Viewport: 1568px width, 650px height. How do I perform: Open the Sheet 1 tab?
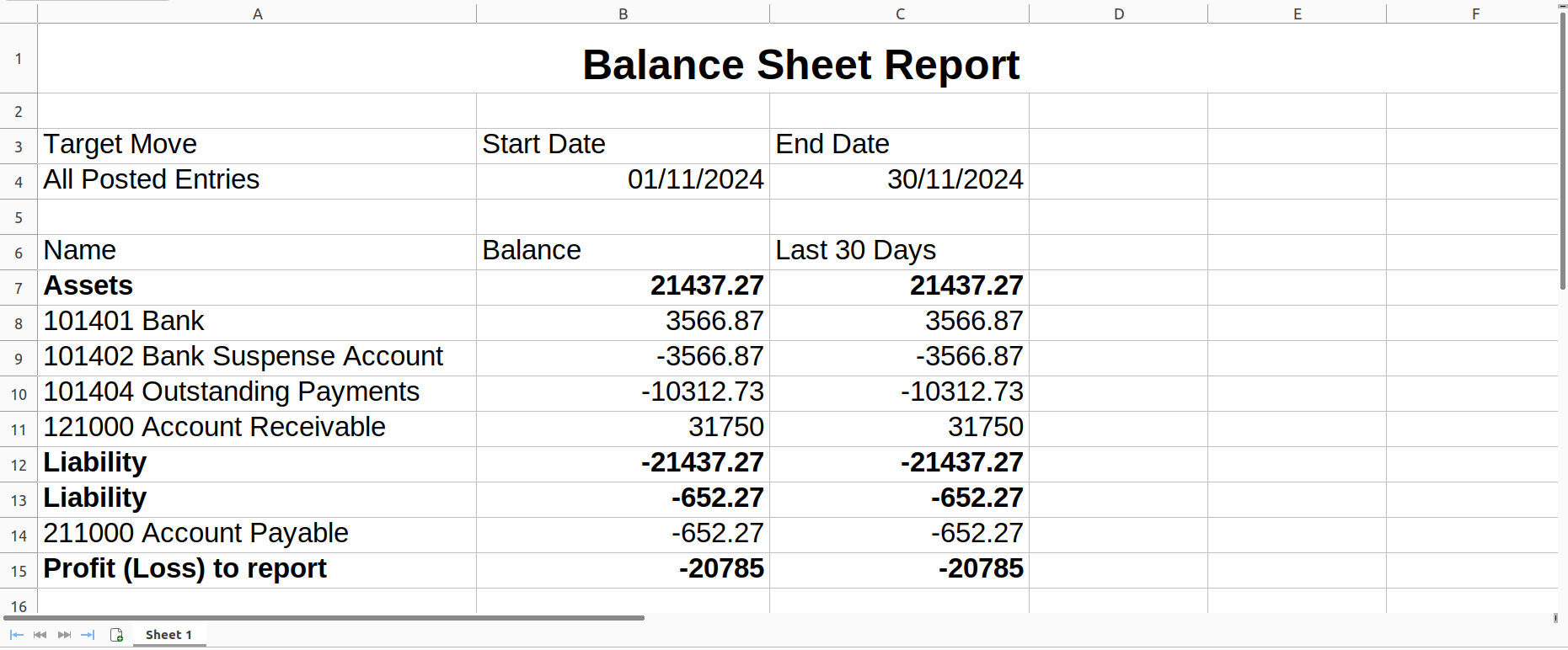(x=169, y=635)
